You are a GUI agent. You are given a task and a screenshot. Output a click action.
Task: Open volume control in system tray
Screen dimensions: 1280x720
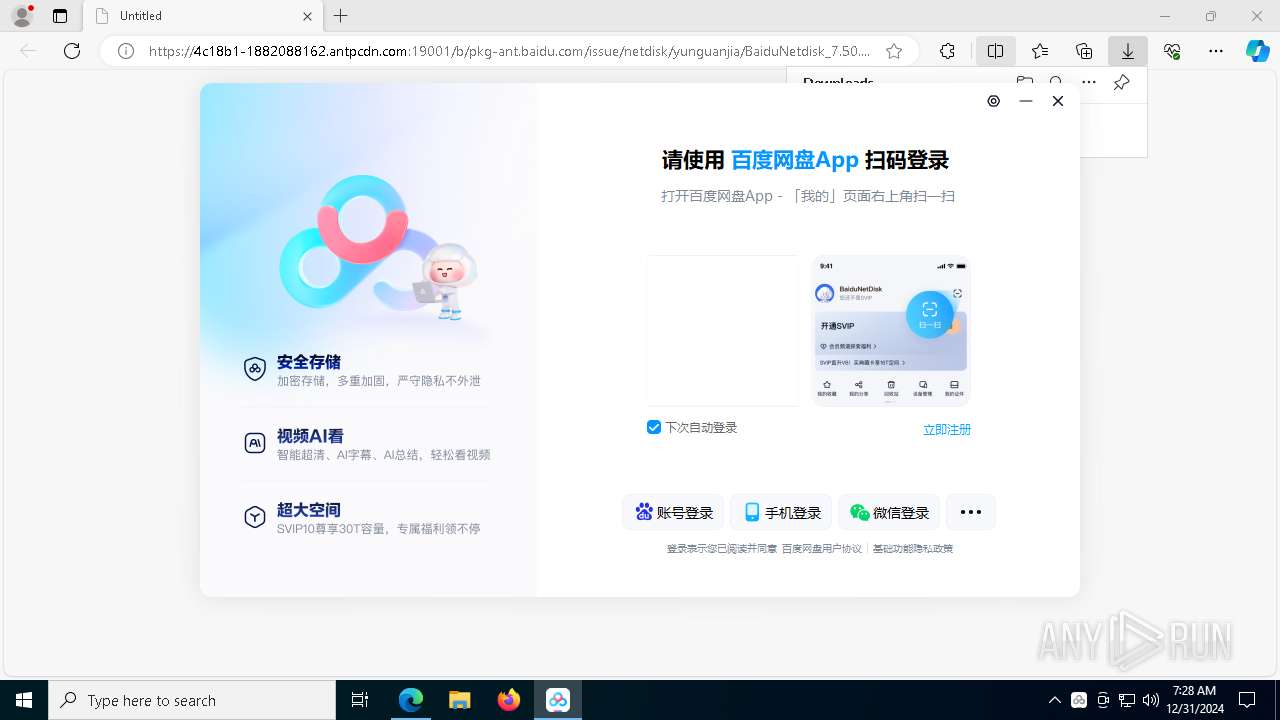click(x=1150, y=700)
